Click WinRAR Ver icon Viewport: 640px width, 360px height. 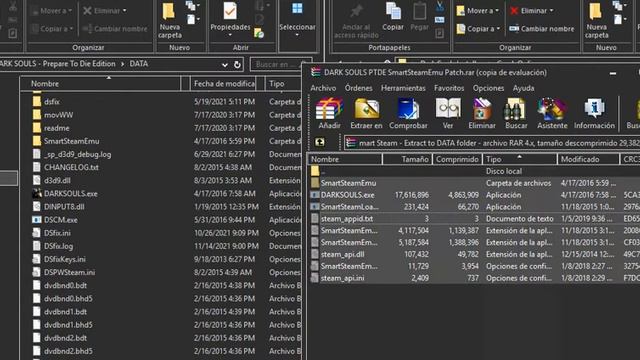tap(448, 114)
